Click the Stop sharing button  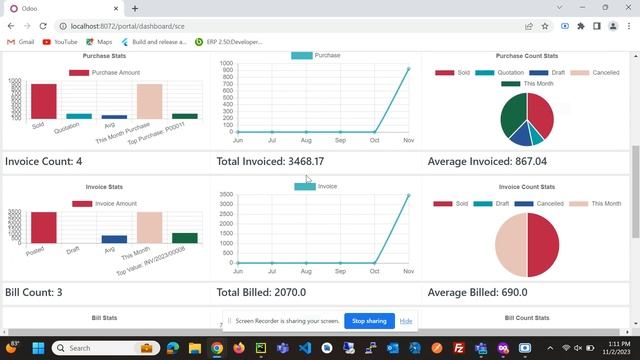369,321
